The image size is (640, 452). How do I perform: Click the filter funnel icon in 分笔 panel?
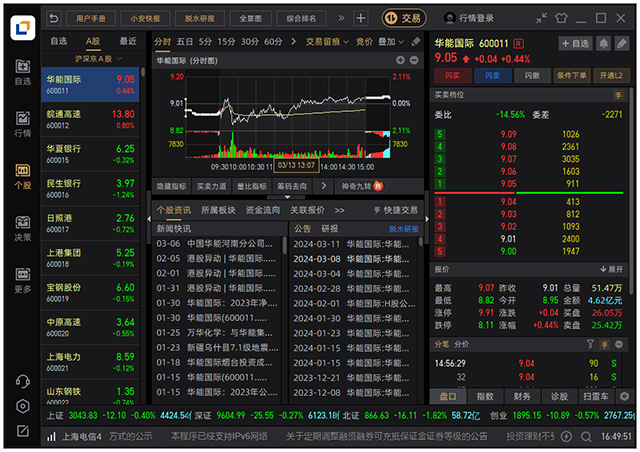pyautogui.click(x=590, y=344)
